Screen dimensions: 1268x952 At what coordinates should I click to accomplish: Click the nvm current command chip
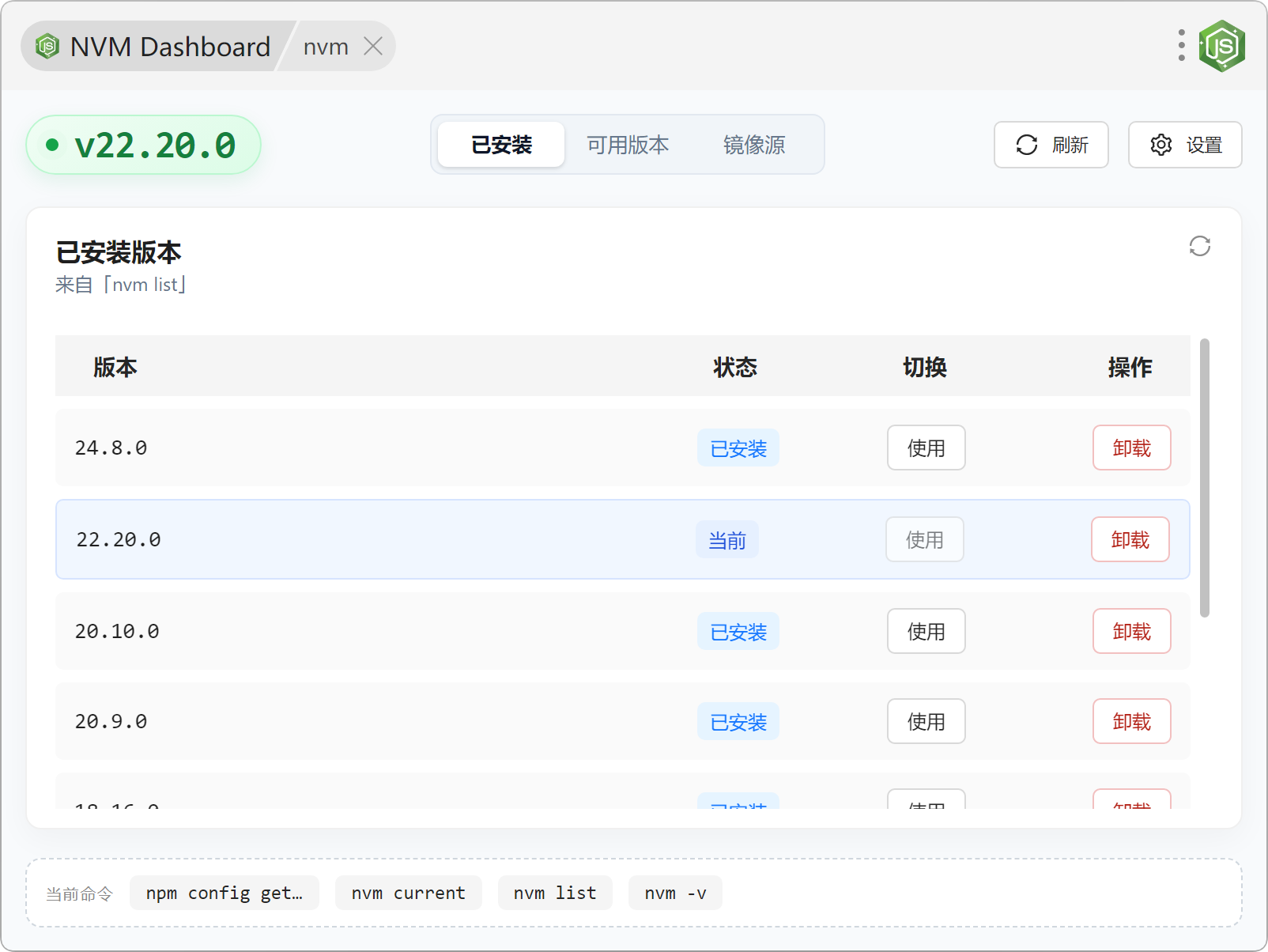(408, 893)
